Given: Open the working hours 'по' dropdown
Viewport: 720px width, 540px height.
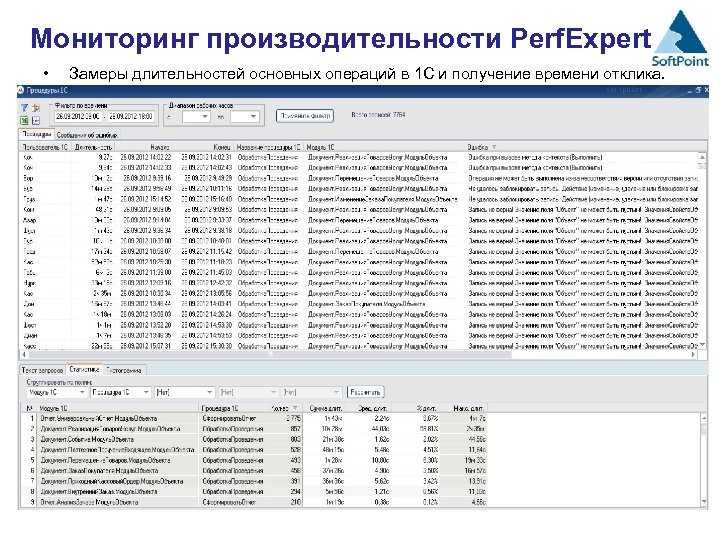Looking at the screenshot, I should [244, 117].
